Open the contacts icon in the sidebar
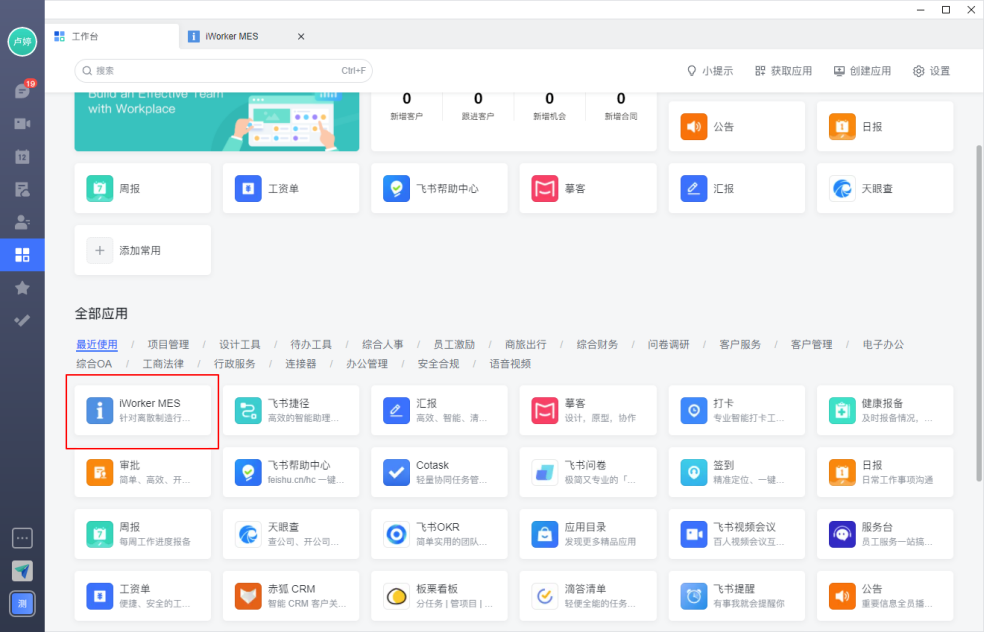Image resolution: width=984 pixels, height=632 pixels. 23,222
